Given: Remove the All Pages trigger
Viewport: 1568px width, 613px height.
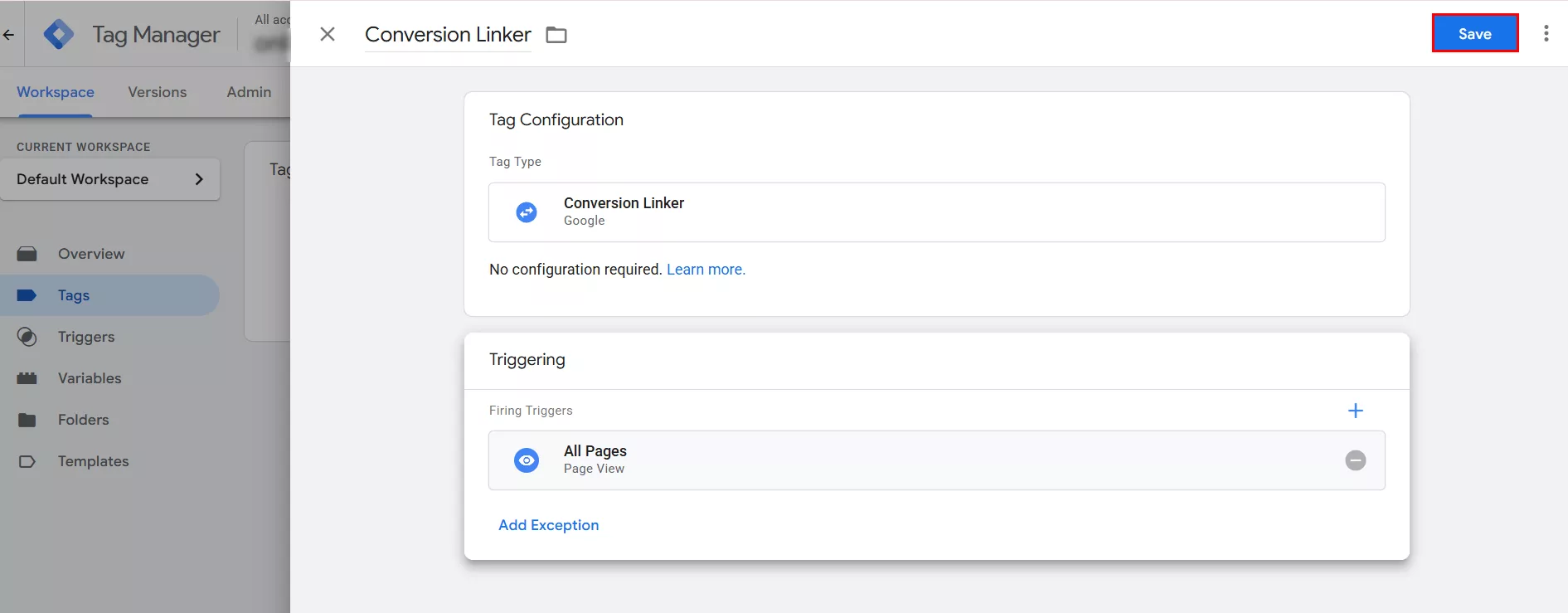Looking at the screenshot, I should click(1355, 460).
